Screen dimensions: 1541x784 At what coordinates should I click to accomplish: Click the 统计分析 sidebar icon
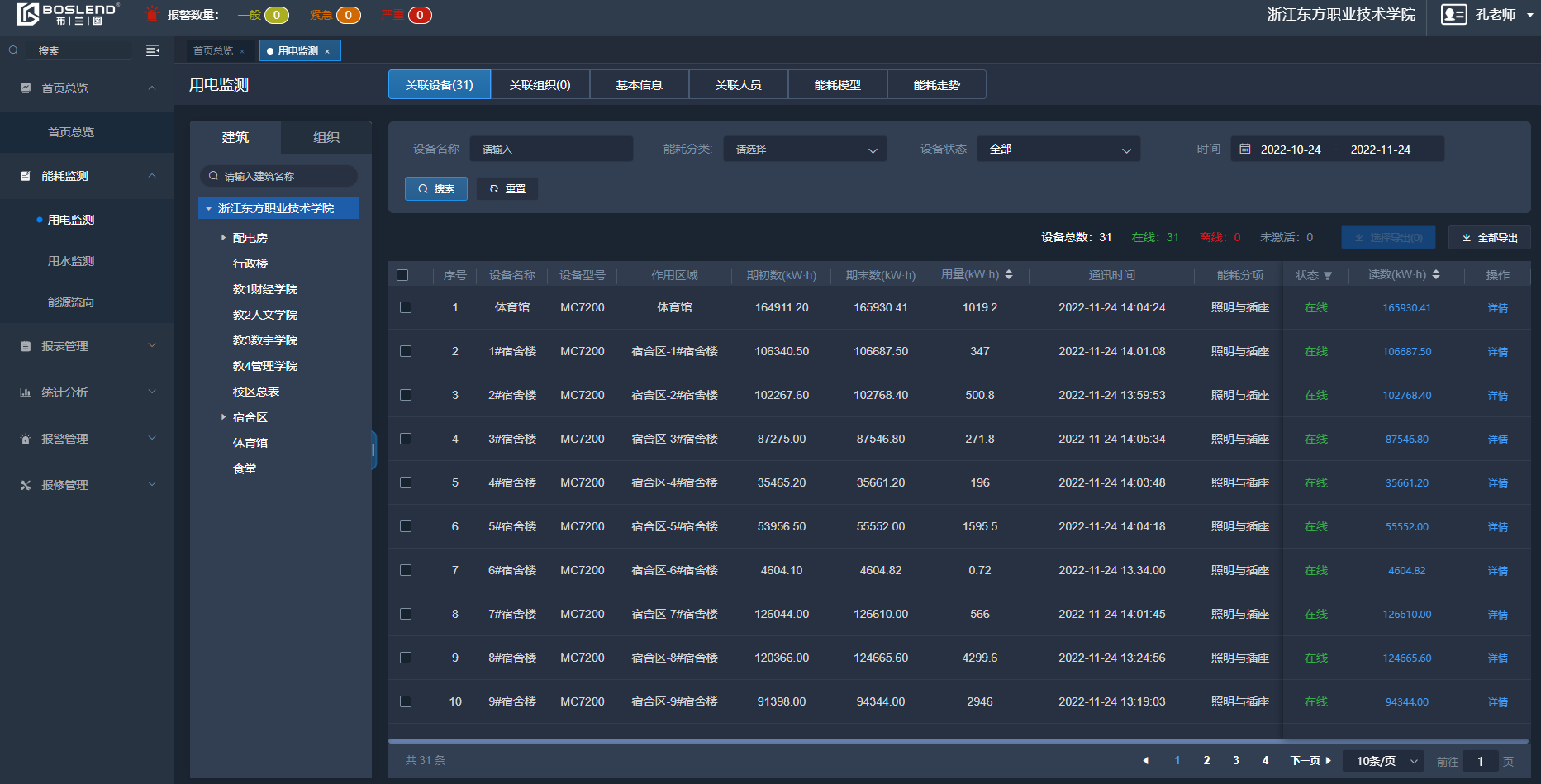(26, 392)
